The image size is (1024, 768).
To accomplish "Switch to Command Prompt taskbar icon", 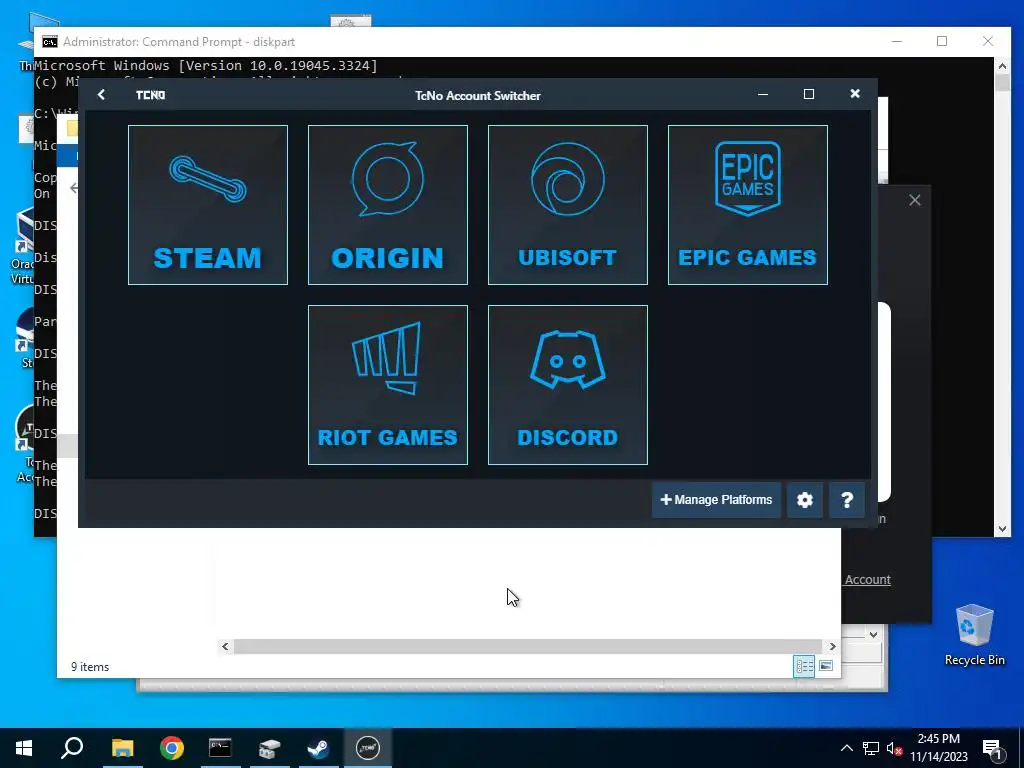I will click(220, 748).
